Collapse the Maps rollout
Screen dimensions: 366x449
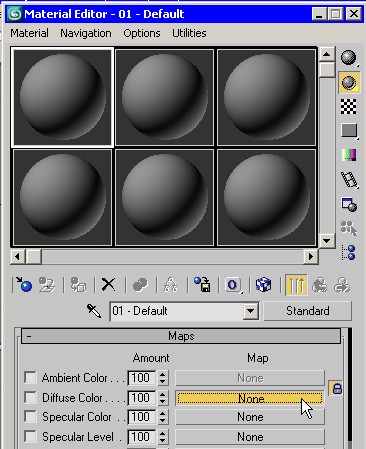[x=181, y=336]
